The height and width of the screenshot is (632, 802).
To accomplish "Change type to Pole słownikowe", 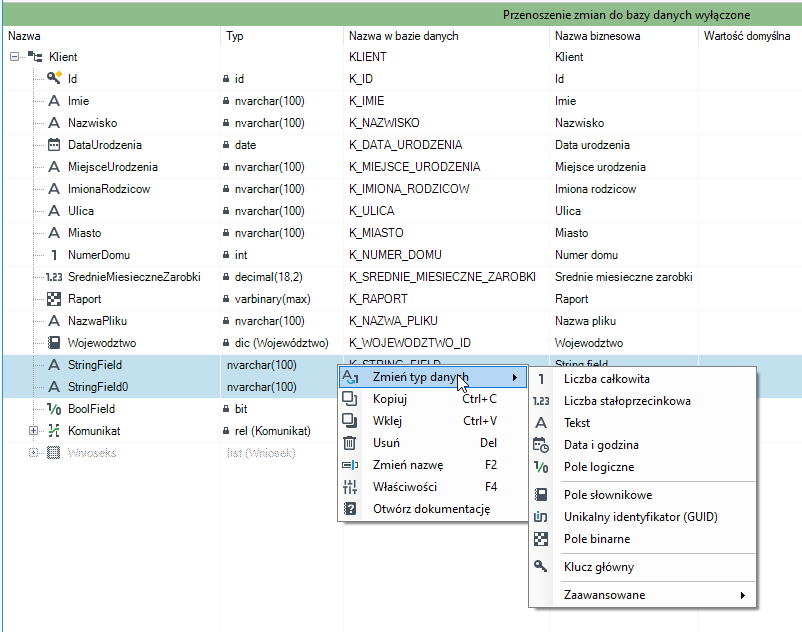I will [x=642, y=495].
